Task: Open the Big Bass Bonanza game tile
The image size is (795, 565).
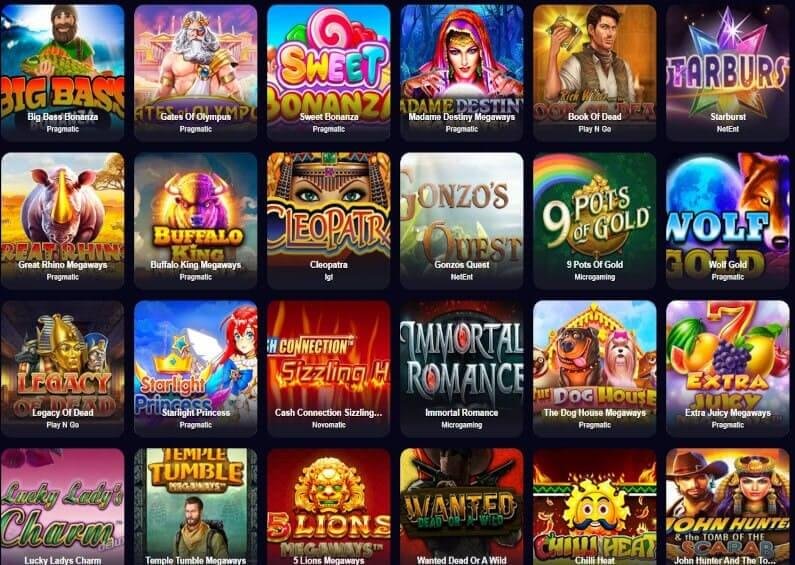Action: click(62, 73)
